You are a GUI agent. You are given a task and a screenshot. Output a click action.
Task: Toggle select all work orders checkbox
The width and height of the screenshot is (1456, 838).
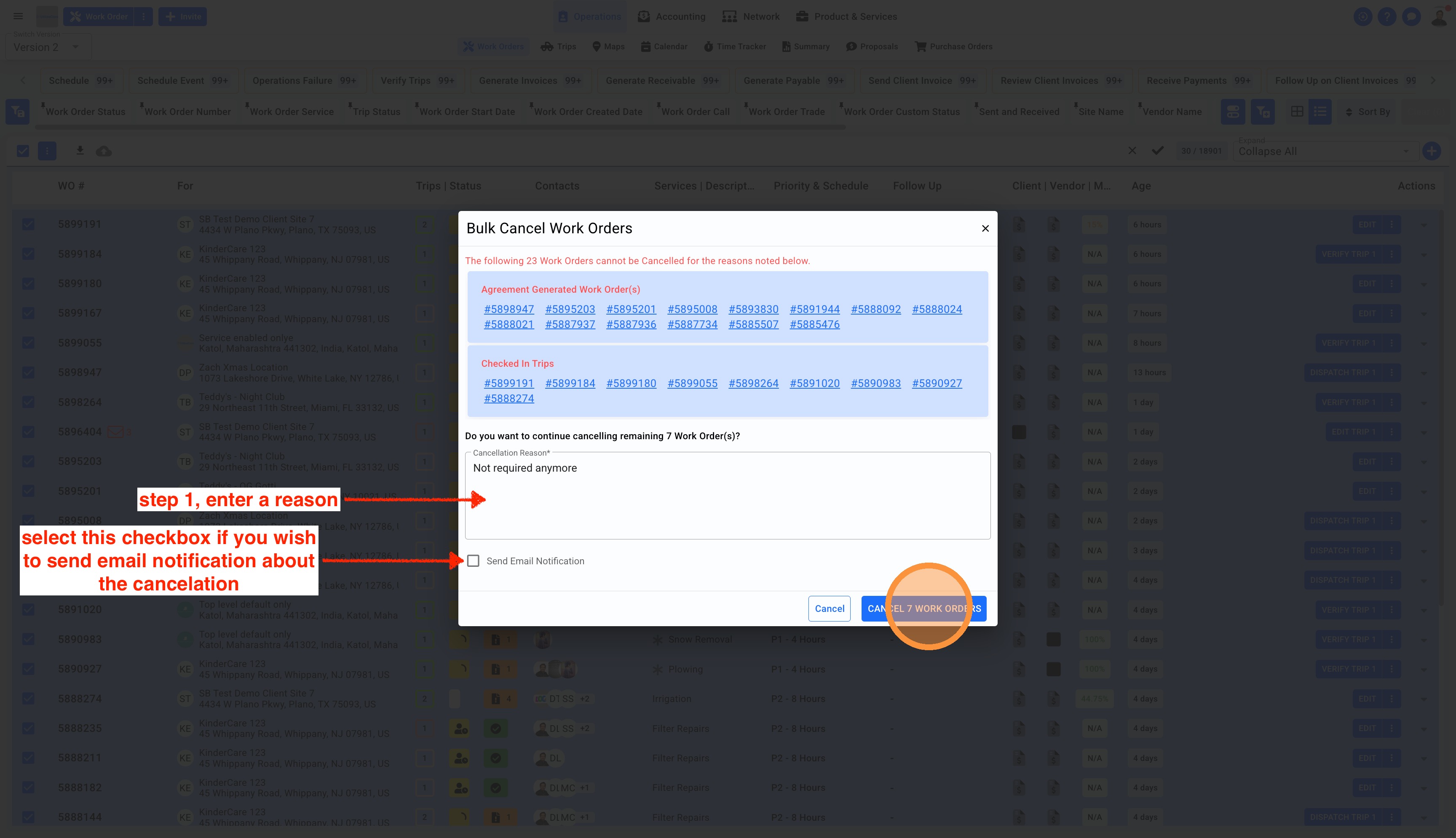tap(23, 151)
